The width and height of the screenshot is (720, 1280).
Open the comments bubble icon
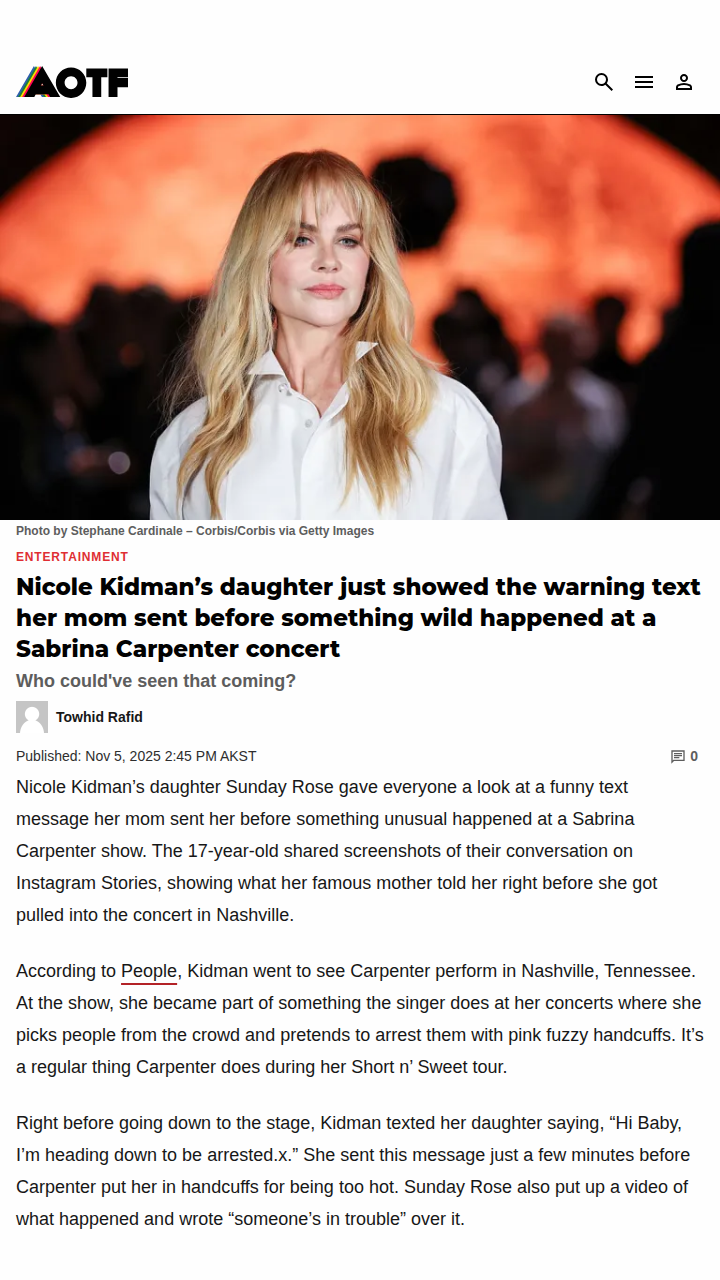[x=678, y=757]
